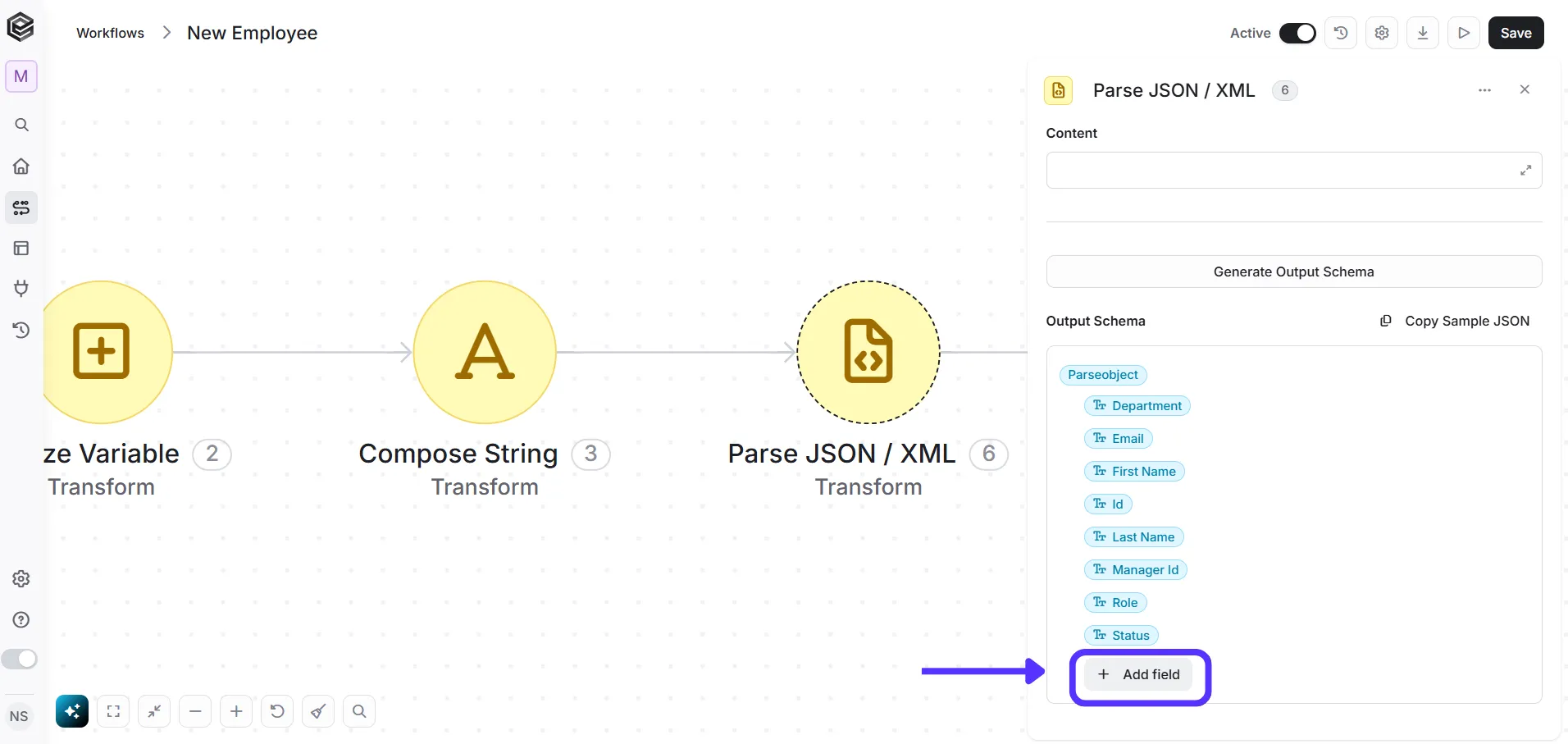Screen dimensions: 1568x744
Task: Select Parse JSON / XML node on canvas
Action: pos(868,352)
